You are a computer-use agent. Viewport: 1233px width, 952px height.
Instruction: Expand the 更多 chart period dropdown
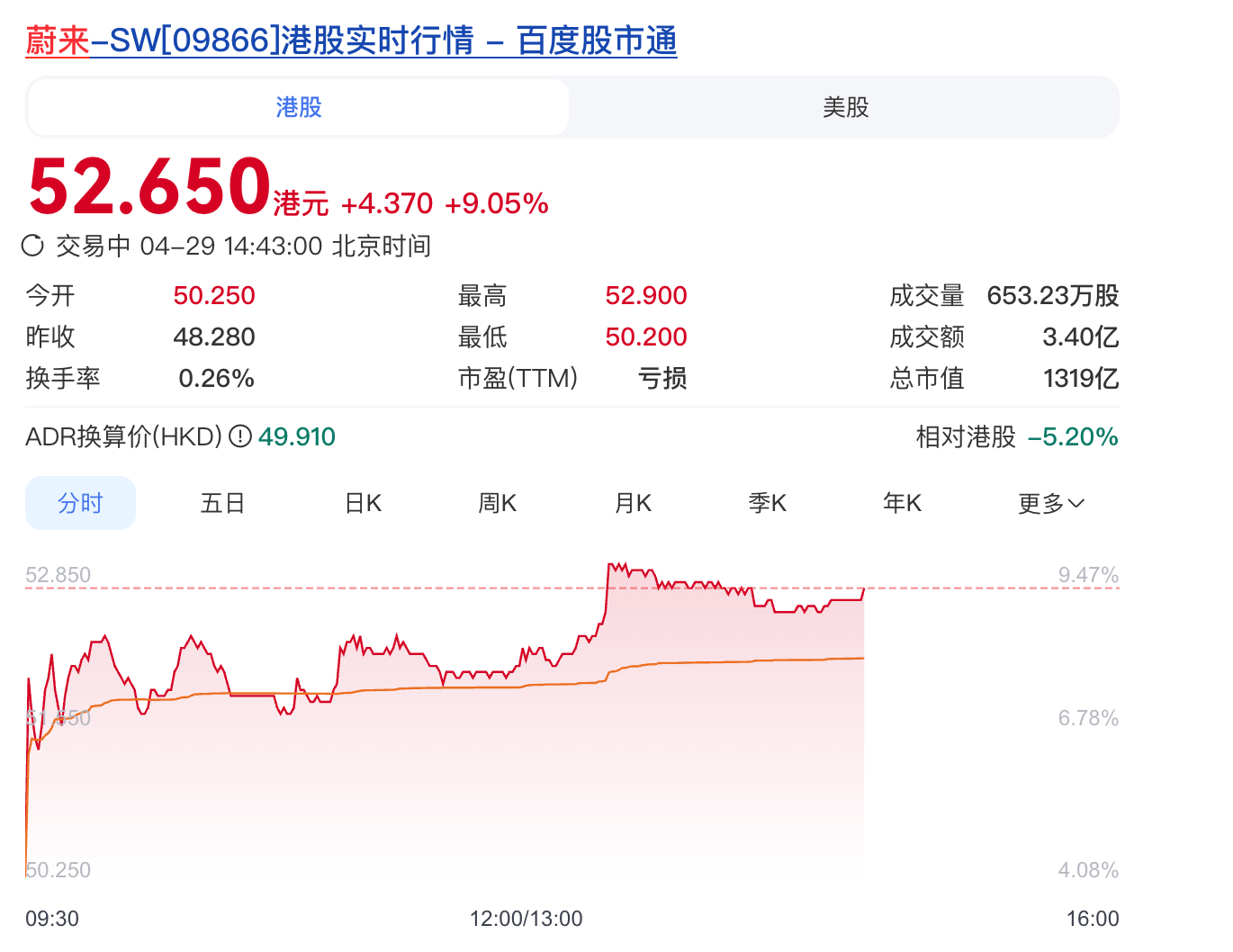(x=1050, y=504)
